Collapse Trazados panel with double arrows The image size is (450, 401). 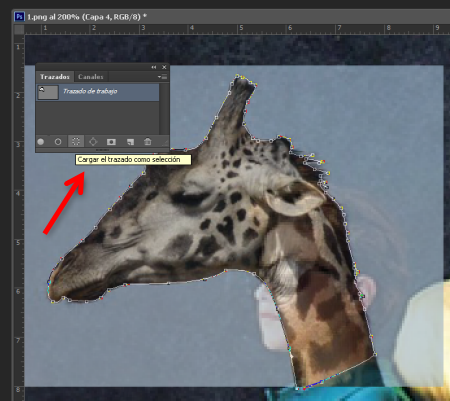154,67
